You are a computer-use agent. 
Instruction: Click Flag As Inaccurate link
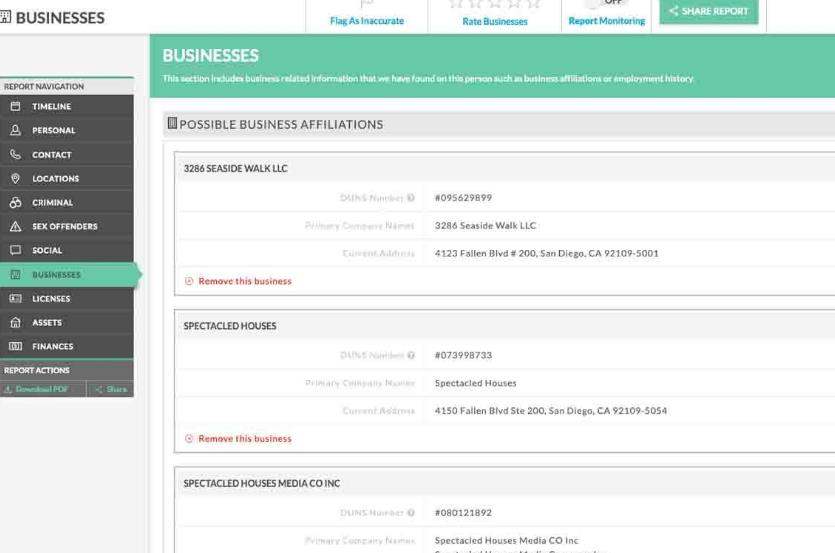coord(367,21)
